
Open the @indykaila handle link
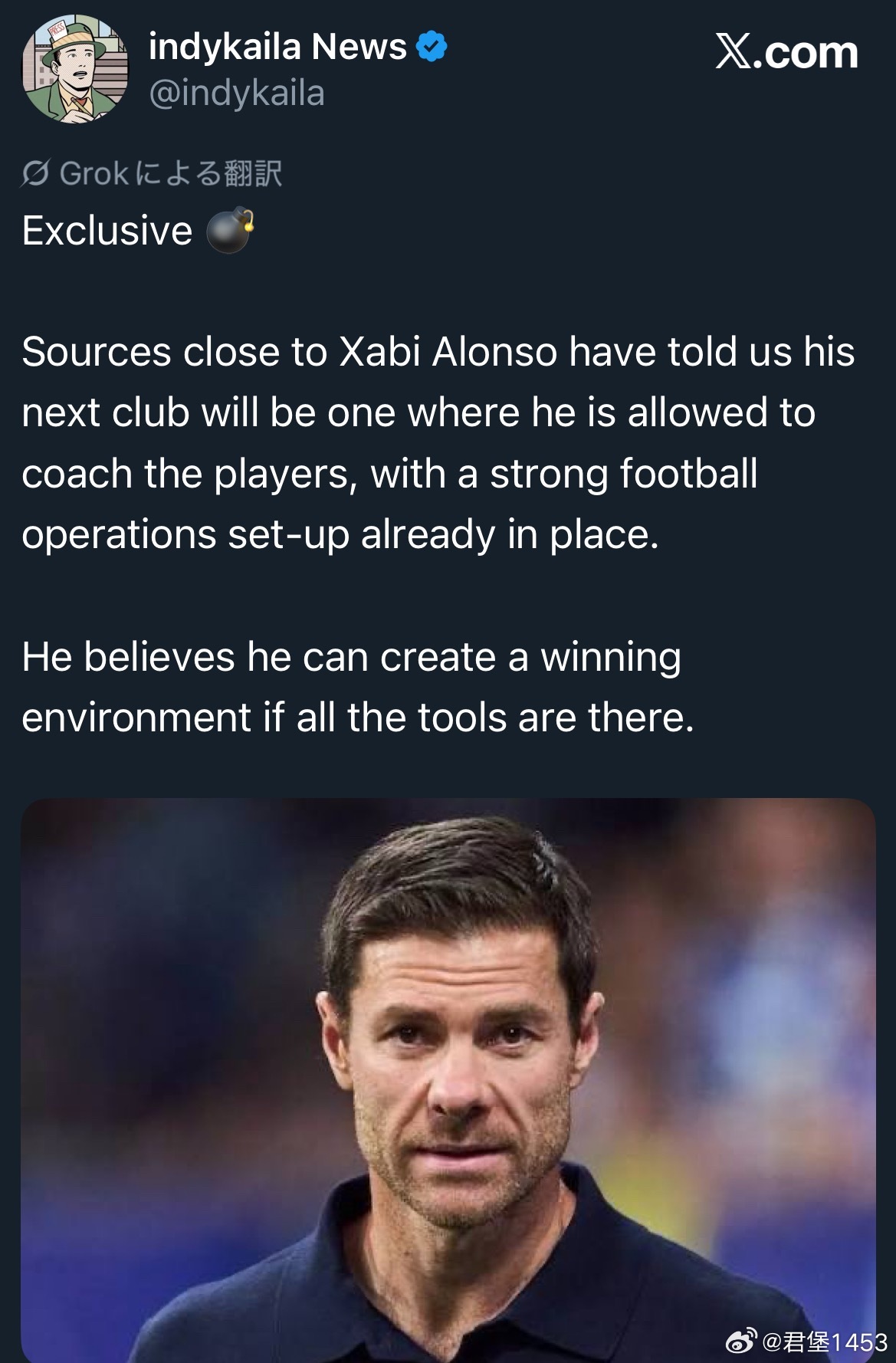(237, 94)
